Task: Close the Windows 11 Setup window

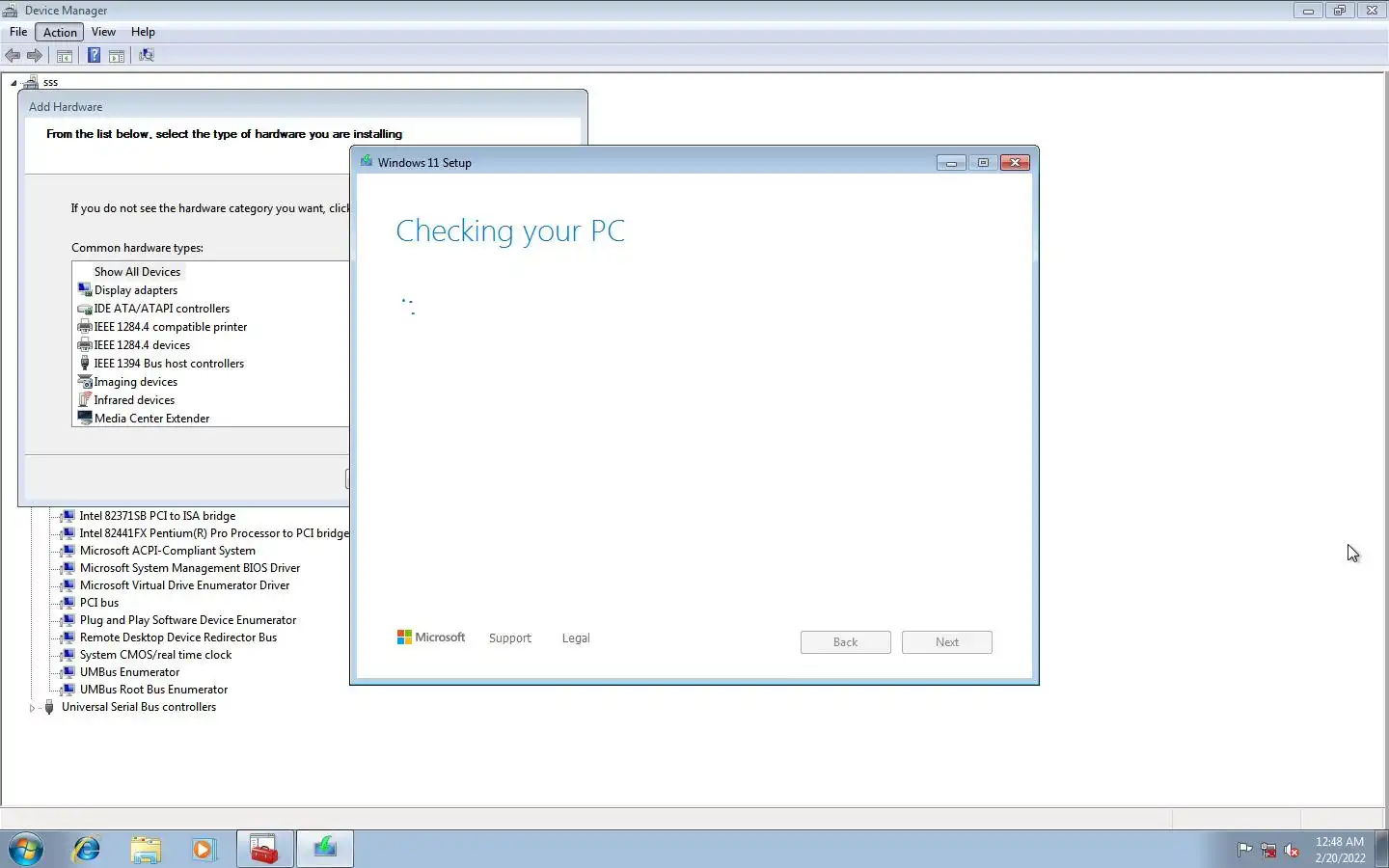Action: [1015, 163]
